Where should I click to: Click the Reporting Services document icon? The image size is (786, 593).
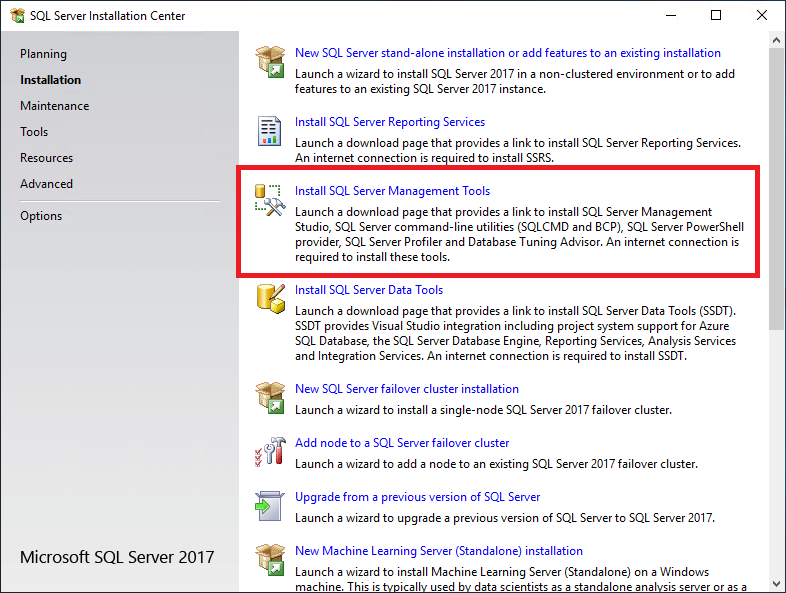click(270, 131)
